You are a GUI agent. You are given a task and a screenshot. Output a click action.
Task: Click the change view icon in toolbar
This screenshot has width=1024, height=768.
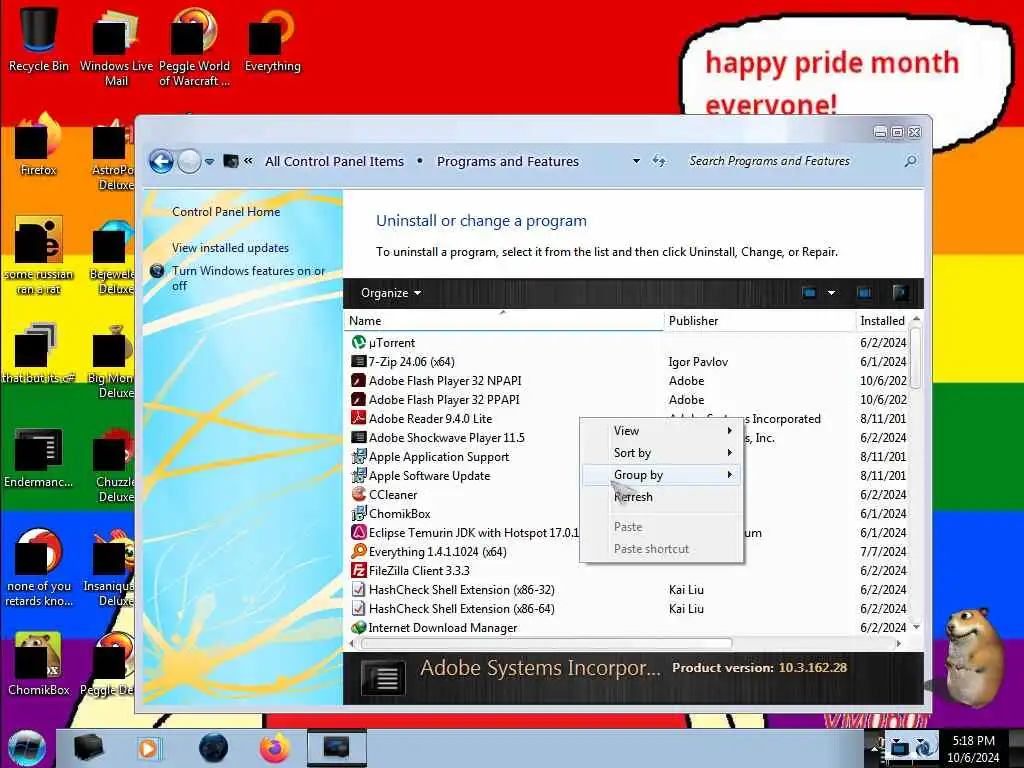click(809, 293)
